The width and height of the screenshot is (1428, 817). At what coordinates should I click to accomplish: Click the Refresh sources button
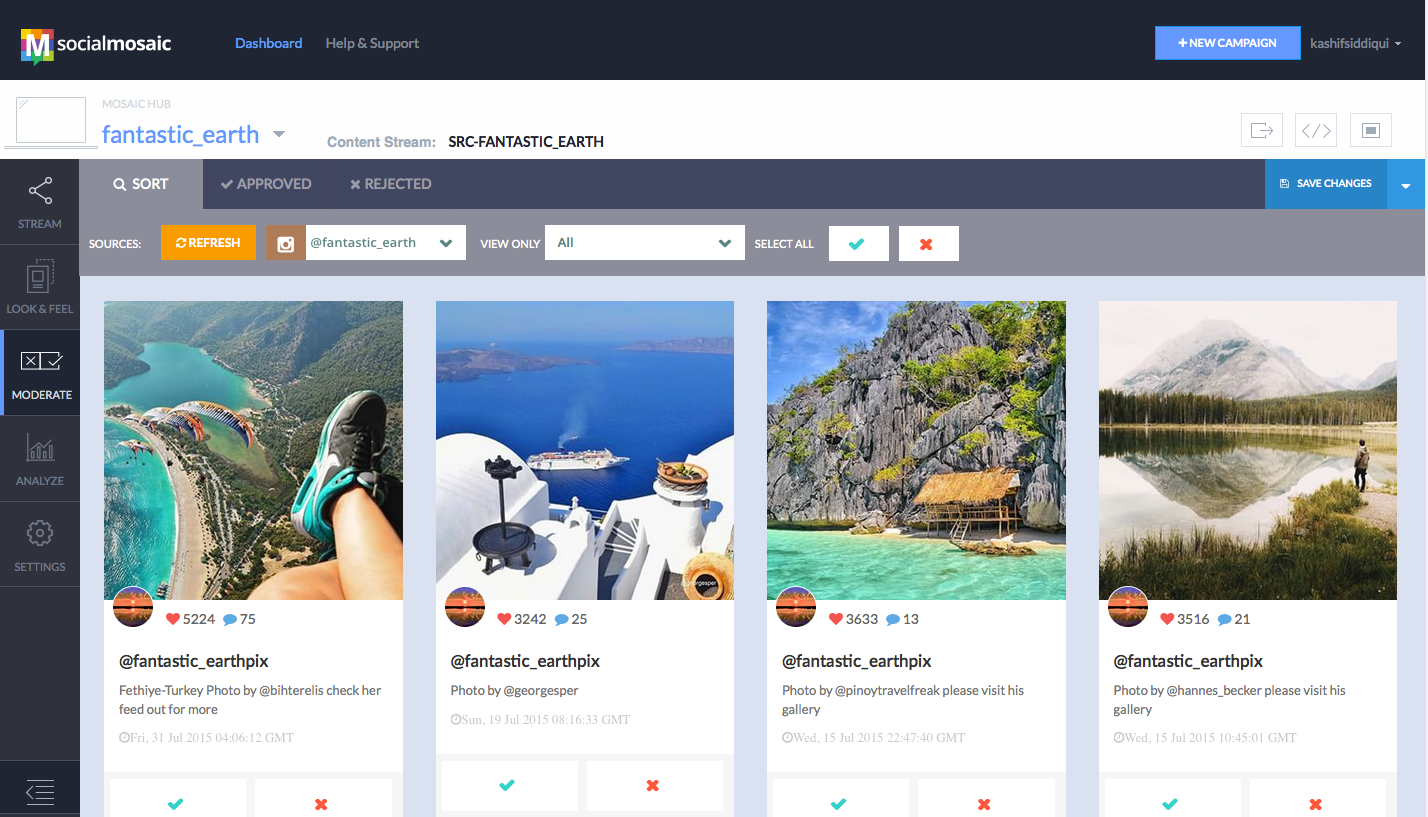(208, 242)
